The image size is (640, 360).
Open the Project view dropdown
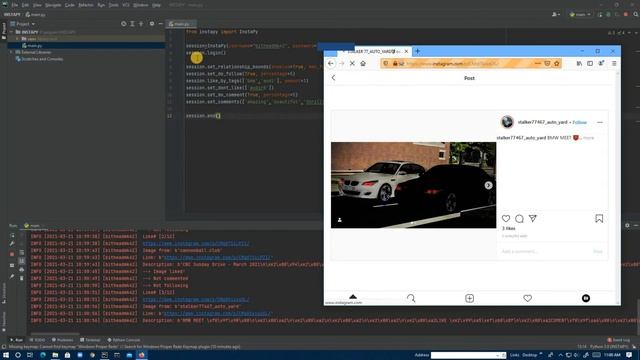coord(22,24)
